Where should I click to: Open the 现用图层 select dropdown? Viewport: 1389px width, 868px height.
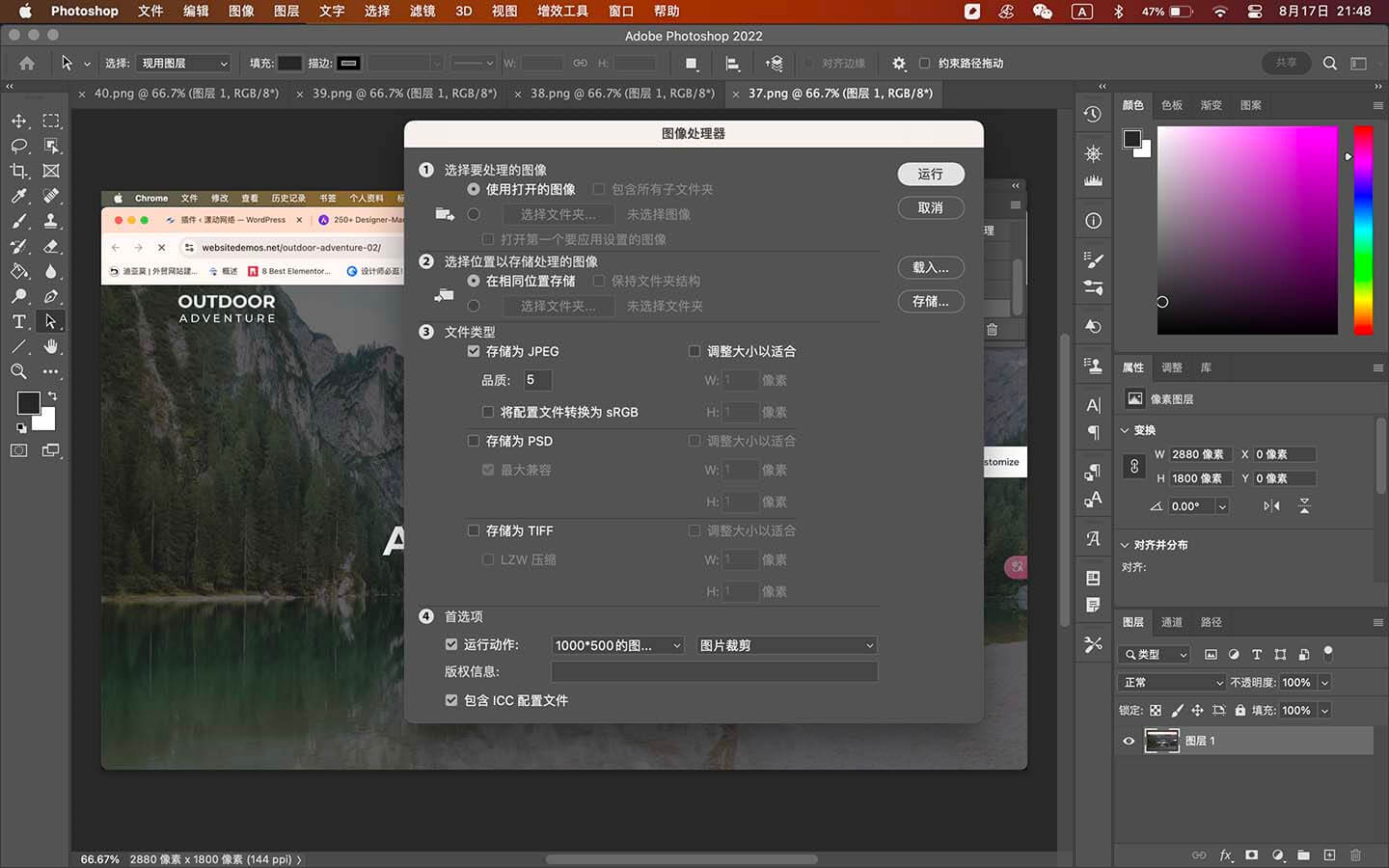pyautogui.click(x=183, y=63)
